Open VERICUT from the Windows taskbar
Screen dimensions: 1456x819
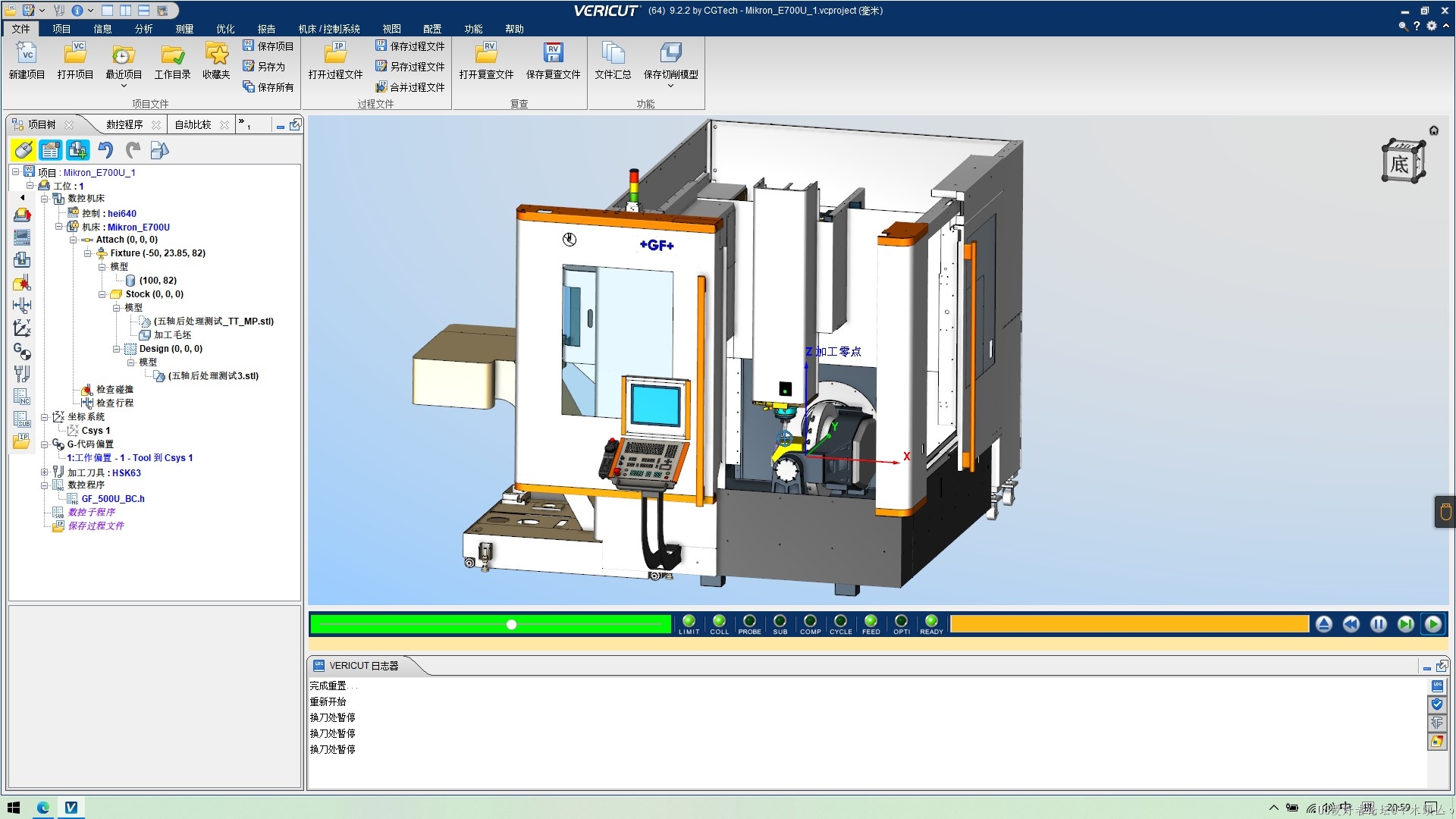click(x=71, y=808)
